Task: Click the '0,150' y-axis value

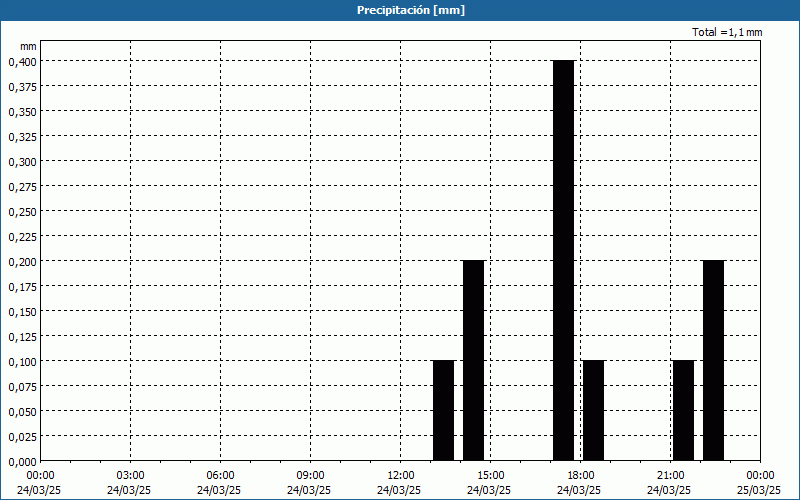Action: tap(22, 311)
